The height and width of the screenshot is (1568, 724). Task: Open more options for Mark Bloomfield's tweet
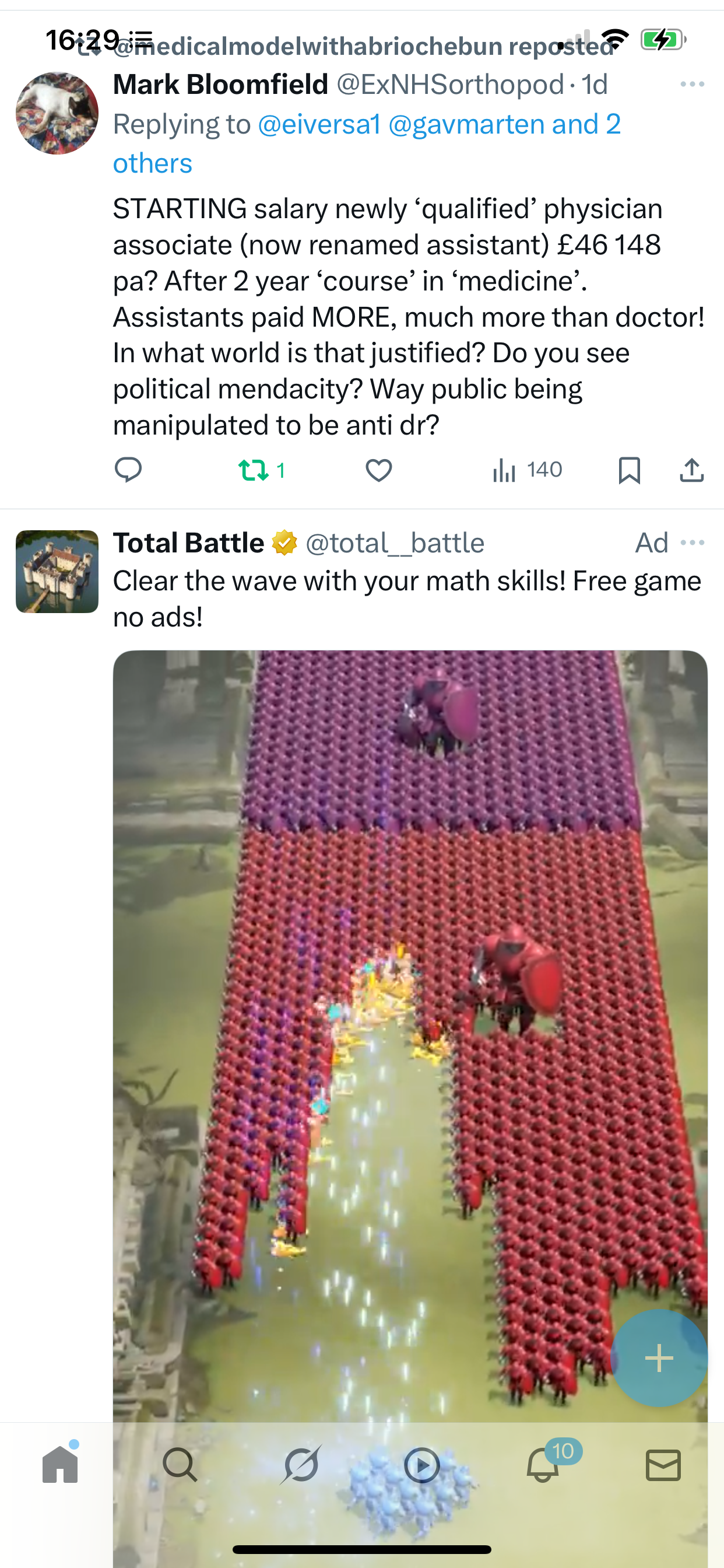pyautogui.click(x=693, y=84)
